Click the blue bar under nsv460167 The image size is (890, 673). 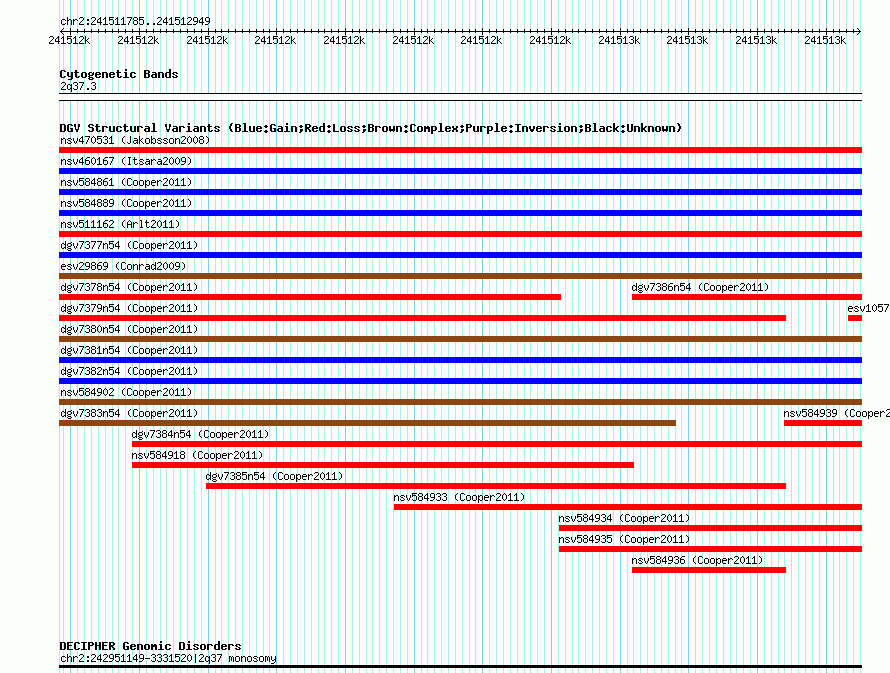[460, 171]
